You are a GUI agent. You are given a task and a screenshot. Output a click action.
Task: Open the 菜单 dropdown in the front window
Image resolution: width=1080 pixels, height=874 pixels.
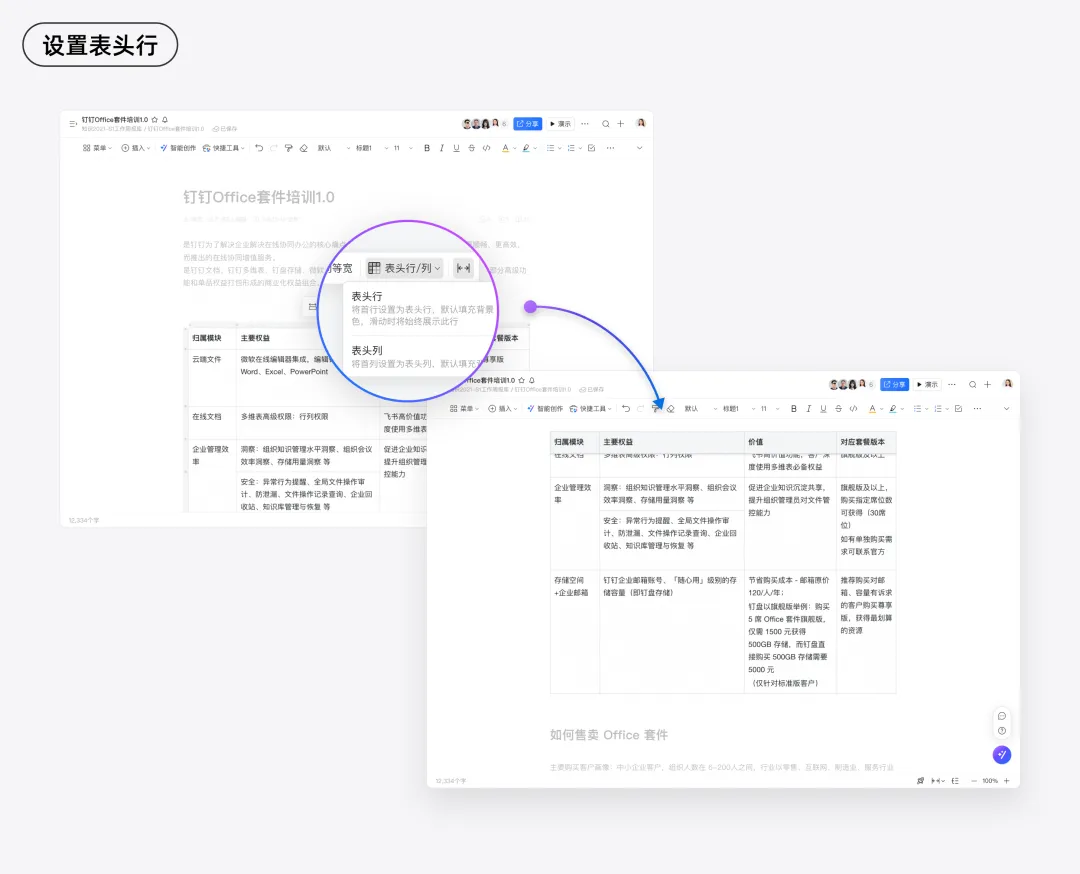pyautogui.click(x=464, y=408)
